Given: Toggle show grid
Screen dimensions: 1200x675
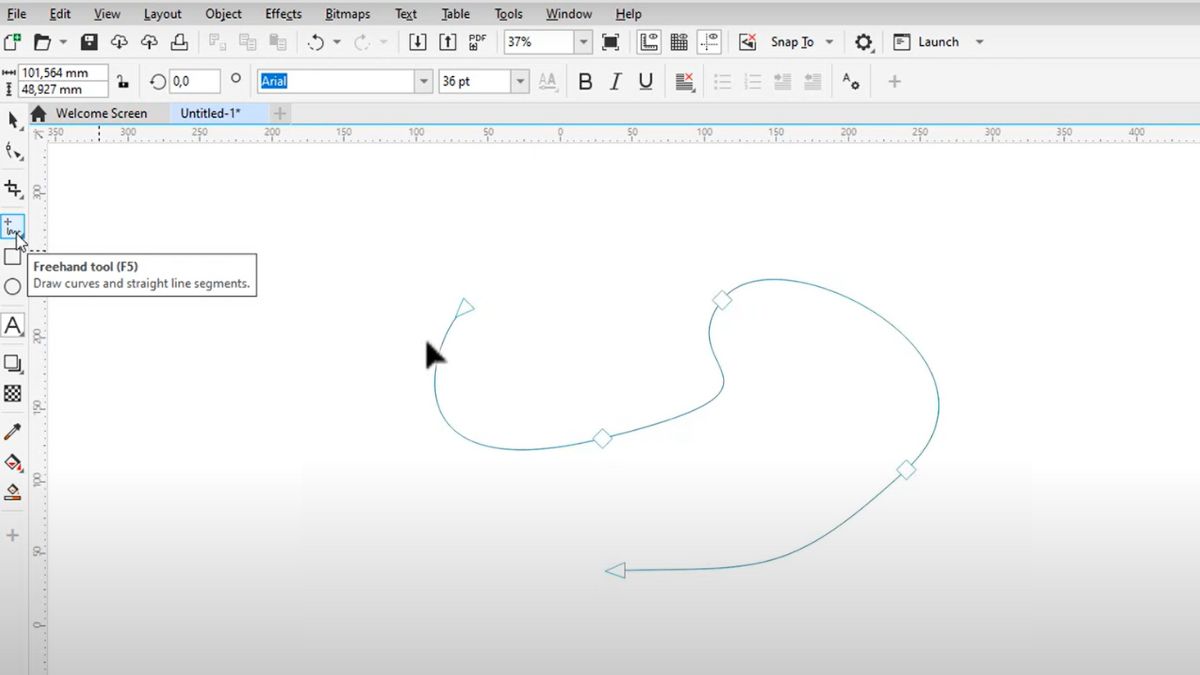Looking at the screenshot, I should pos(679,42).
